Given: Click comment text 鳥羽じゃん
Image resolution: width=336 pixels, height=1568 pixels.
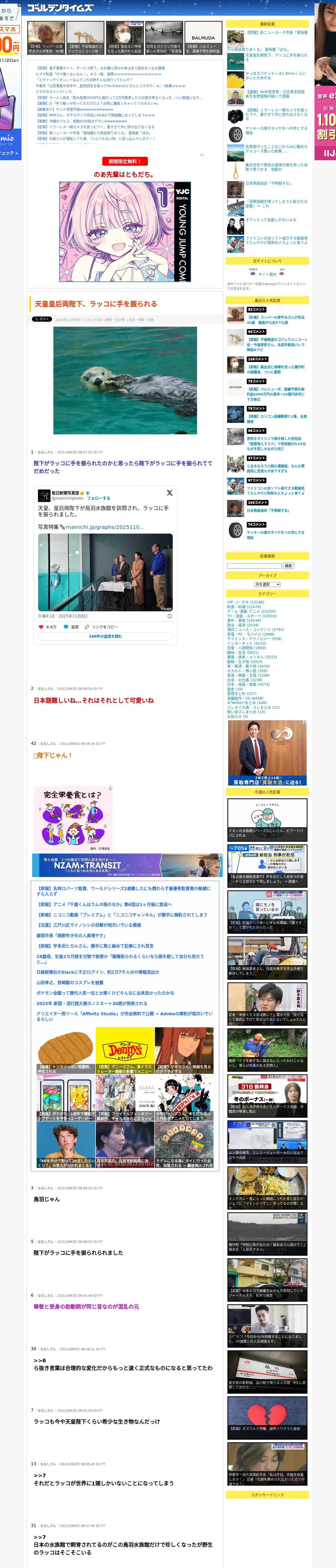Looking at the screenshot, I should tap(46, 1199).
